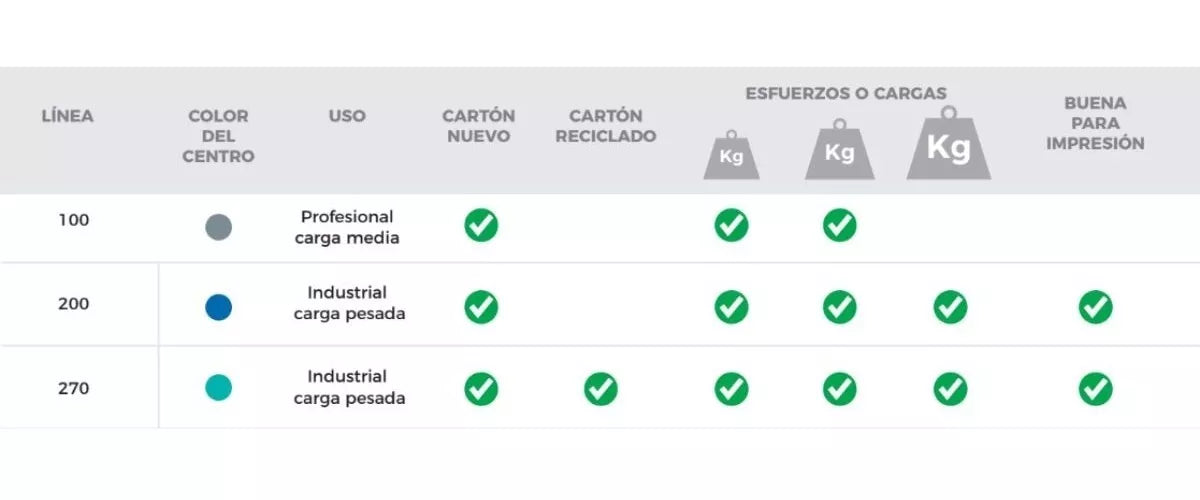Click the largest Kg weight icon
The width and height of the screenshot is (1200, 500).
tap(948, 146)
